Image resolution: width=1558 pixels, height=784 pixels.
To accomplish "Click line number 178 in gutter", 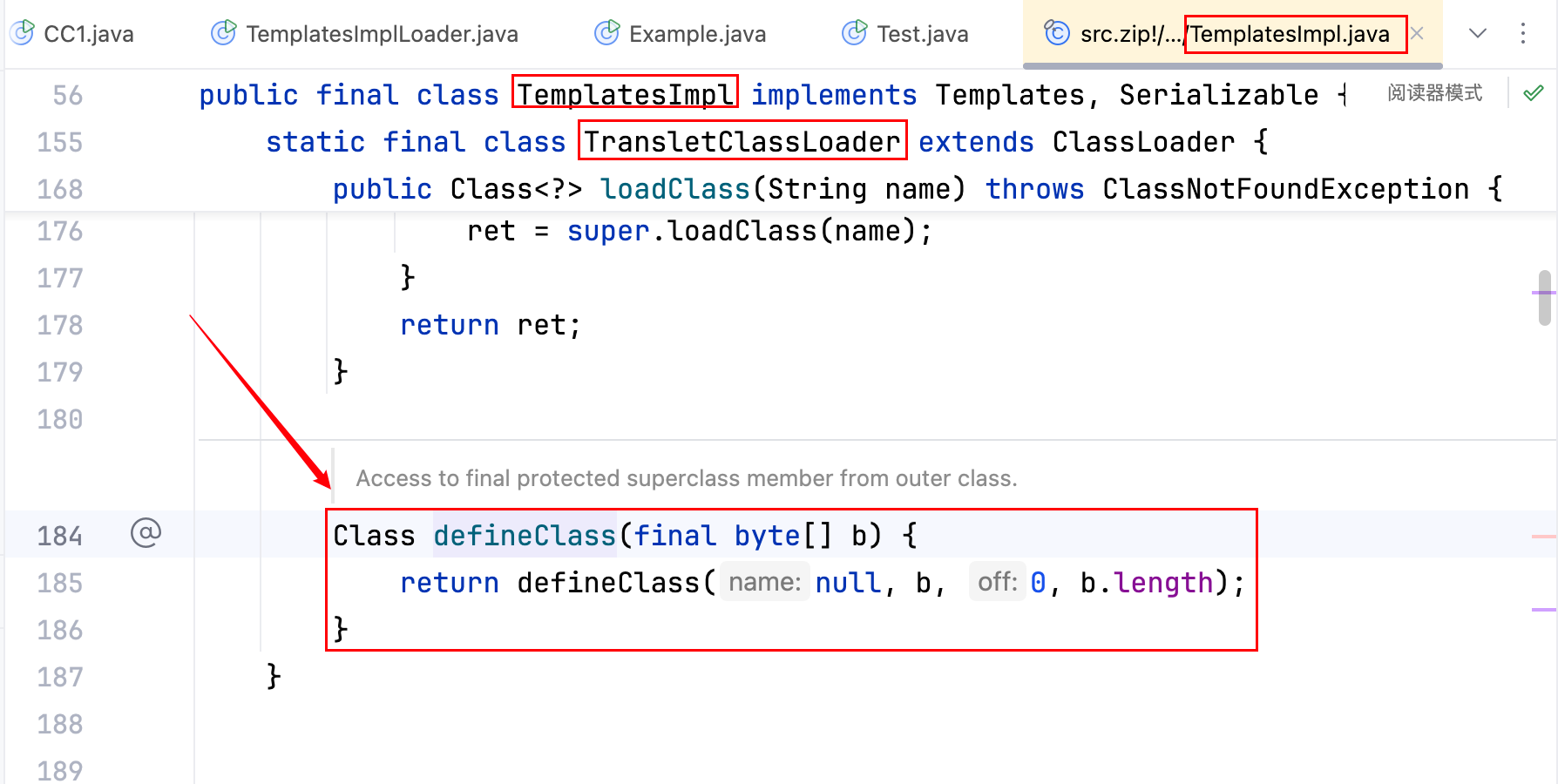I will pyautogui.click(x=59, y=325).
